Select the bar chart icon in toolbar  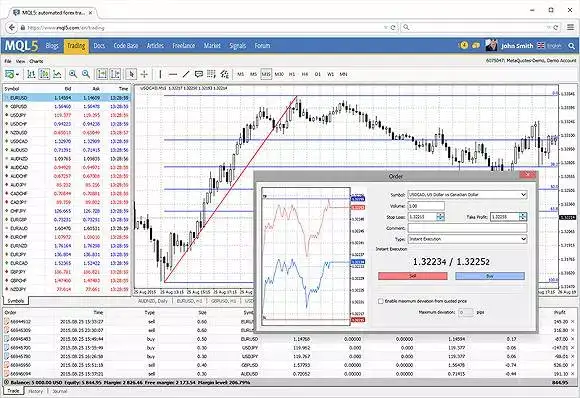pos(31,74)
